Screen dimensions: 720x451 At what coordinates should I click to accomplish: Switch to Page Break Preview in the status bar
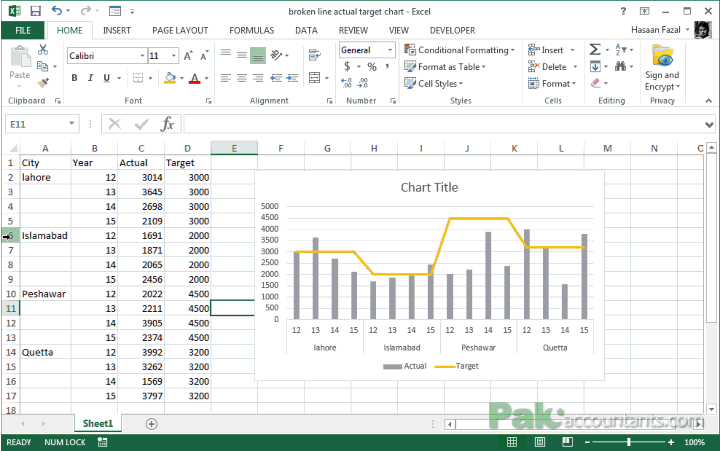click(568, 442)
